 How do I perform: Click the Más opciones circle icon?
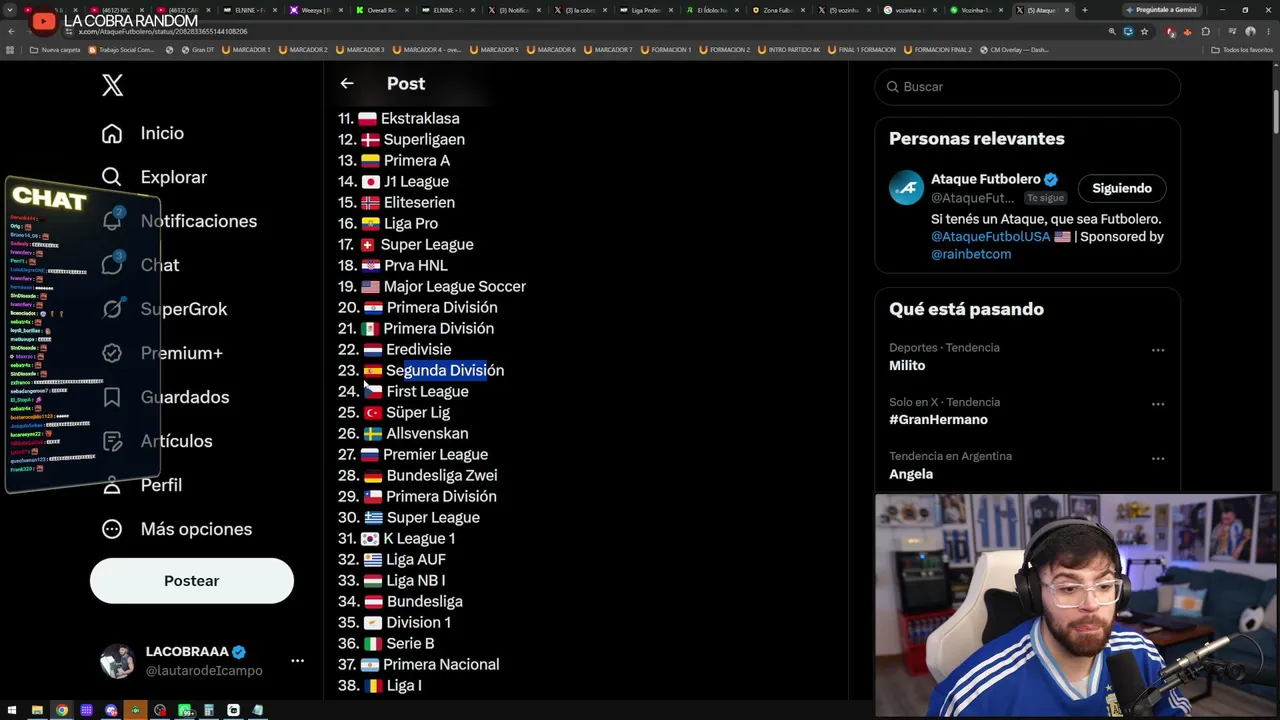[x=112, y=529]
